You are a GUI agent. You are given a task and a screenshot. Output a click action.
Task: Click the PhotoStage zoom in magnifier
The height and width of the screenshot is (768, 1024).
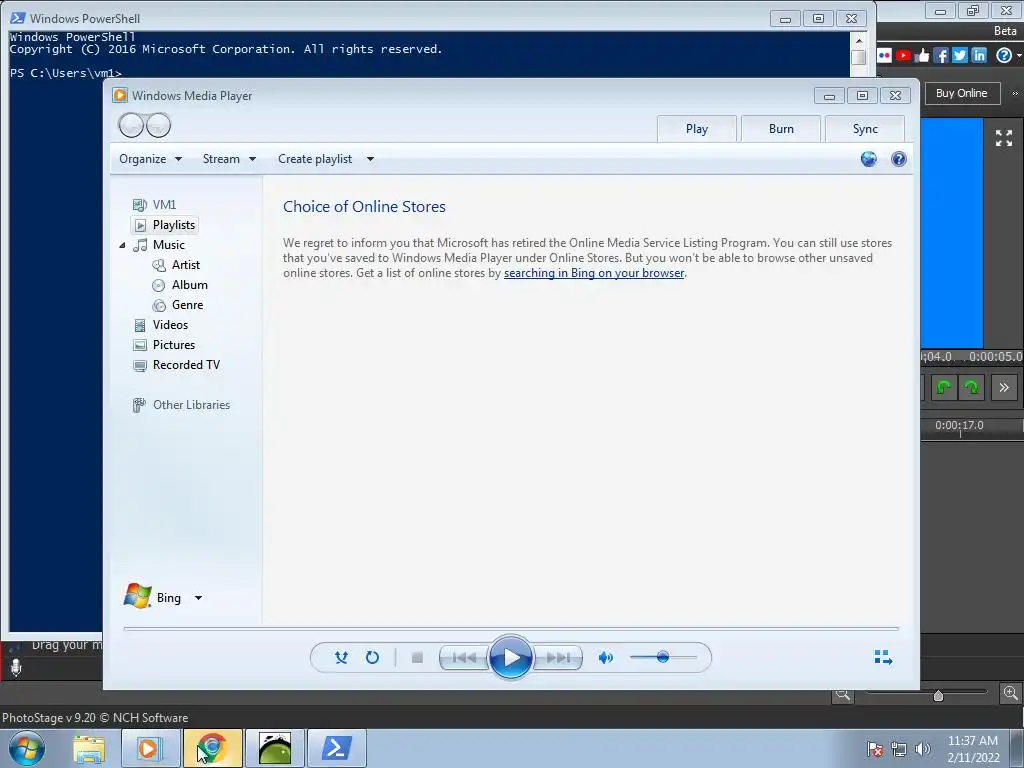(1010, 693)
